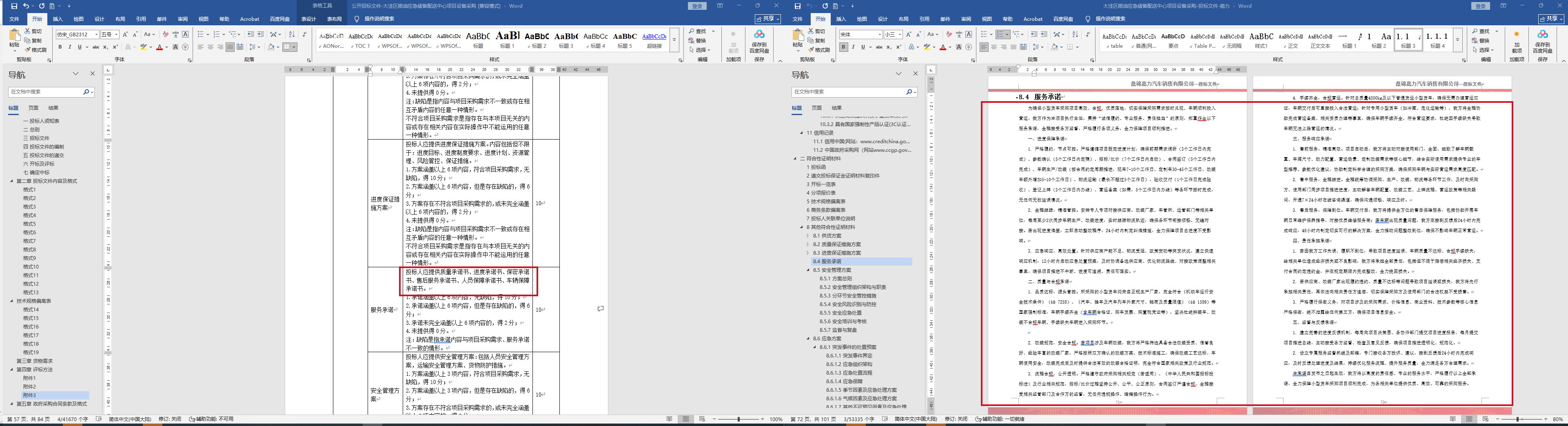1568x426 pixels.
Task: Collapse 8.5 安全管理方案 in right navigation pane
Action: [x=809, y=270]
